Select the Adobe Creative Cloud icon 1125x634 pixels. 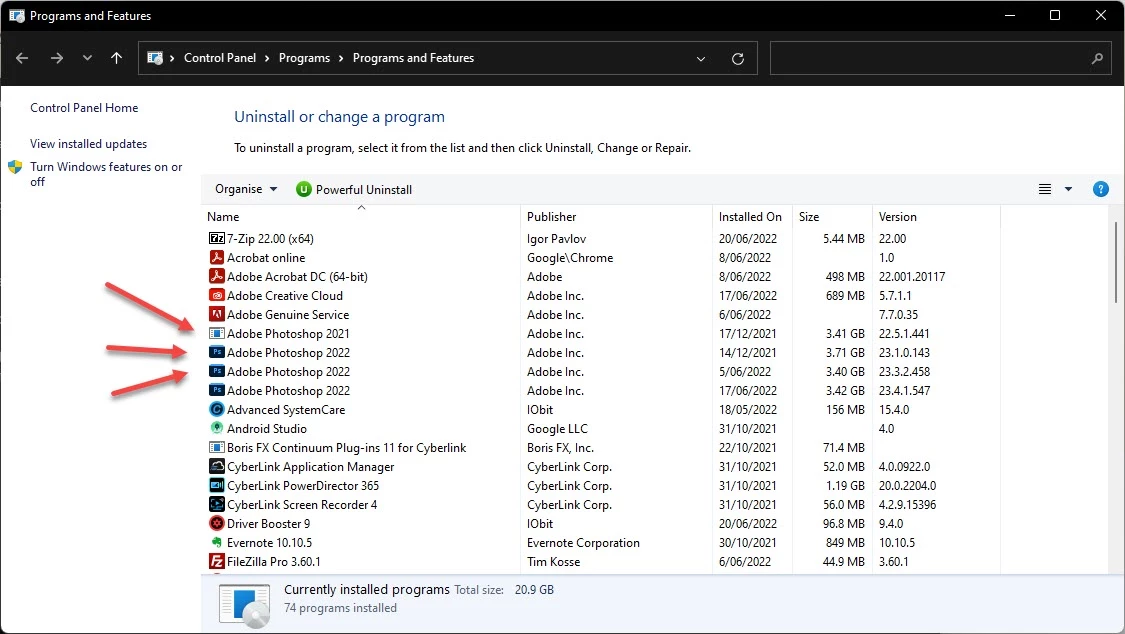pos(216,295)
